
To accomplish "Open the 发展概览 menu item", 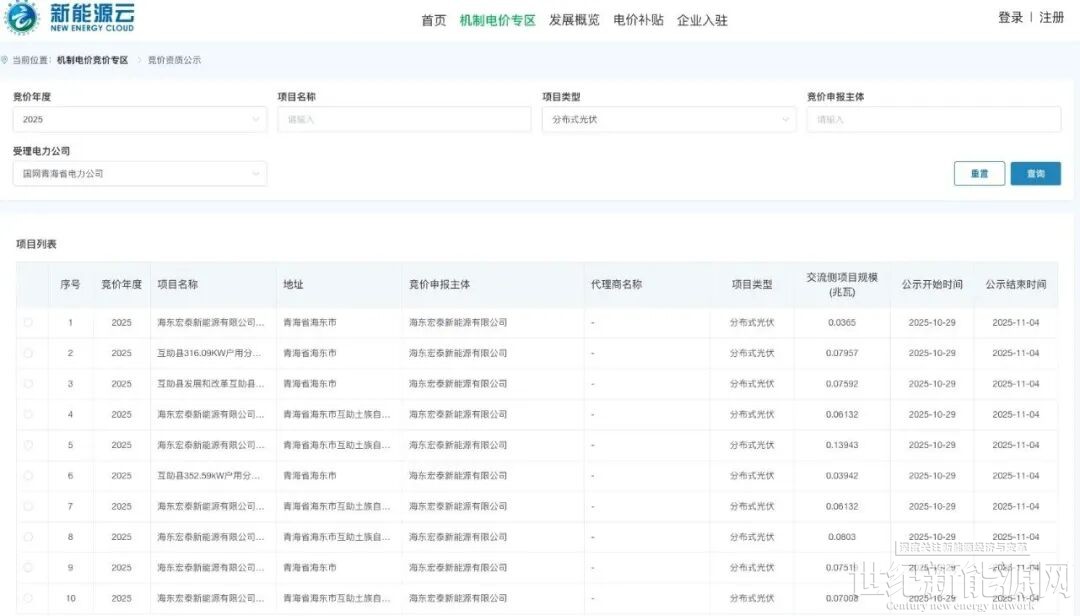I will click(x=574, y=20).
